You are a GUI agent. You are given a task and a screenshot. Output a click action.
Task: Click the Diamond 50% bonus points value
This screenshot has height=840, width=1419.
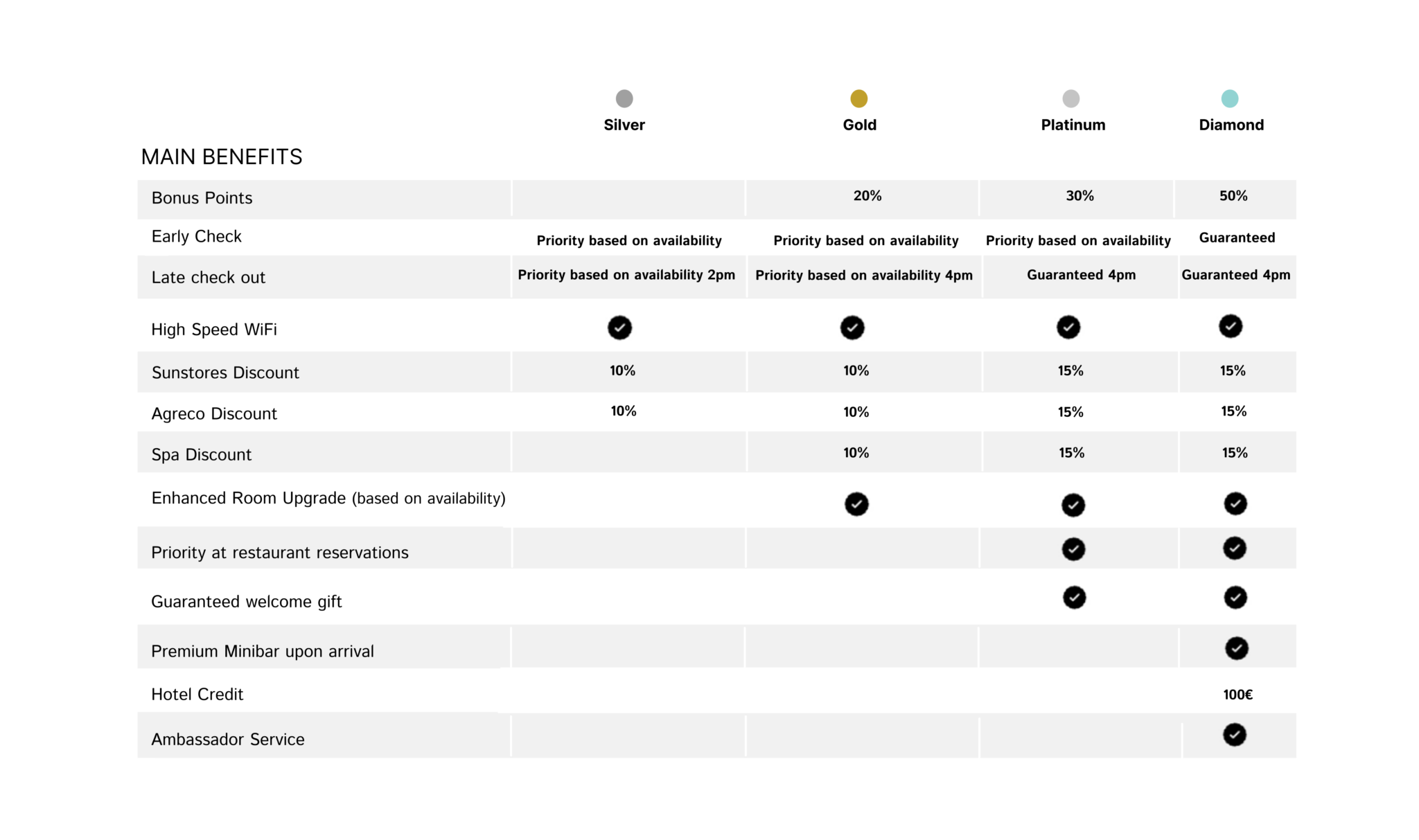[x=1233, y=196]
